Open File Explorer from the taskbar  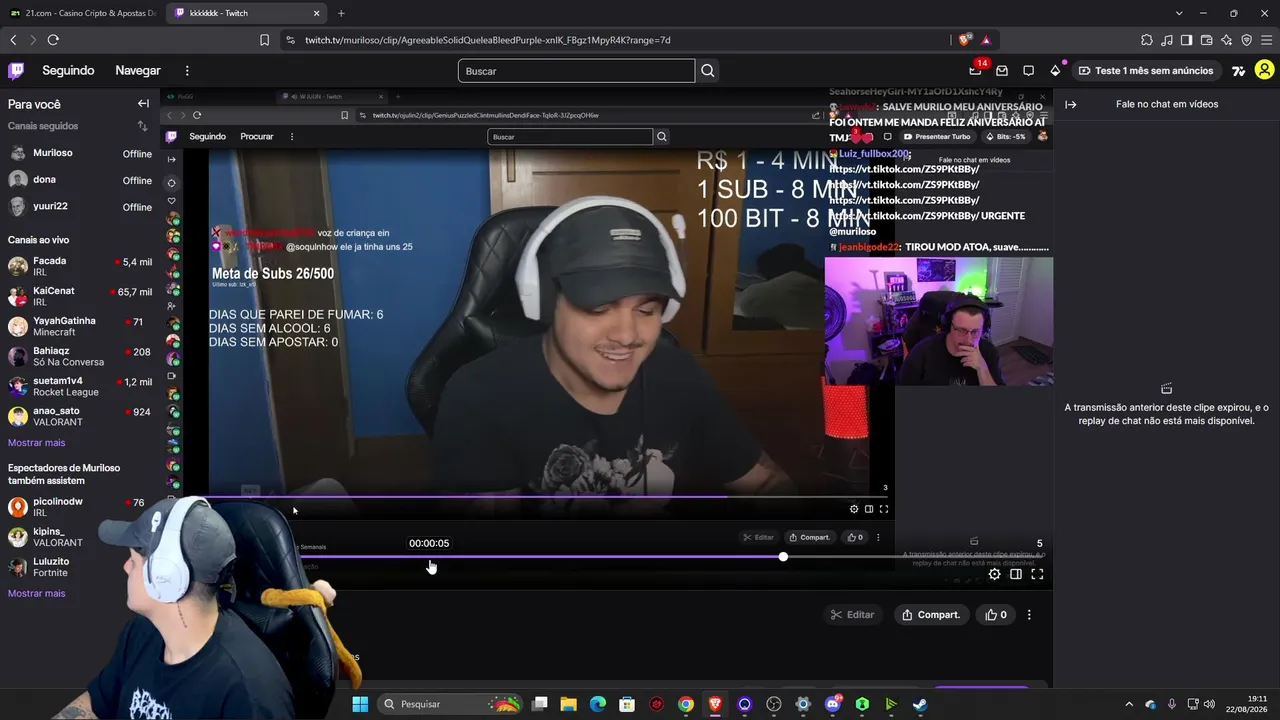(x=568, y=704)
